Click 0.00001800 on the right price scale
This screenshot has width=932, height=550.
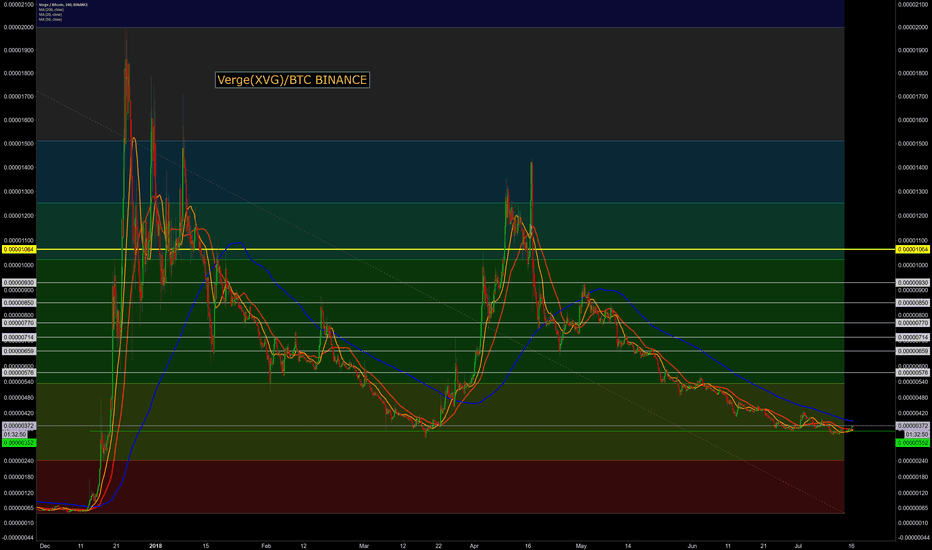[x=913, y=74]
